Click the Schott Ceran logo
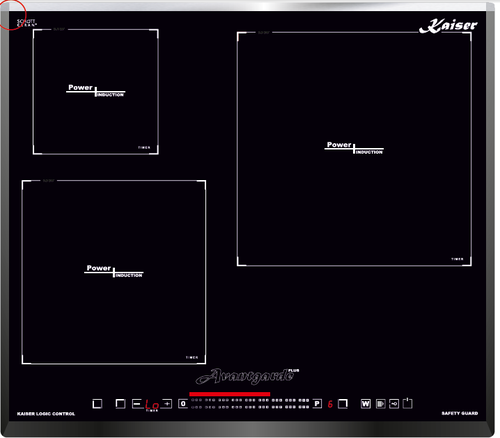 (26, 23)
